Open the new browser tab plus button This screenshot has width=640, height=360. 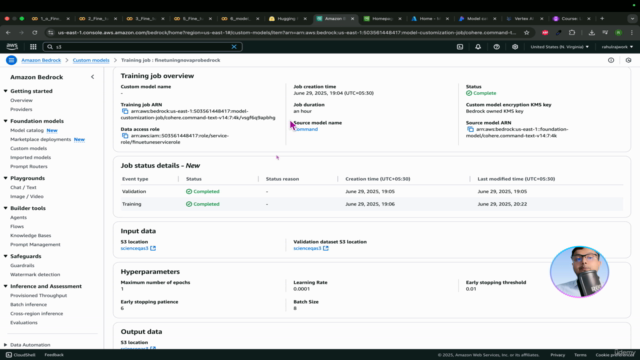(x=602, y=18)
